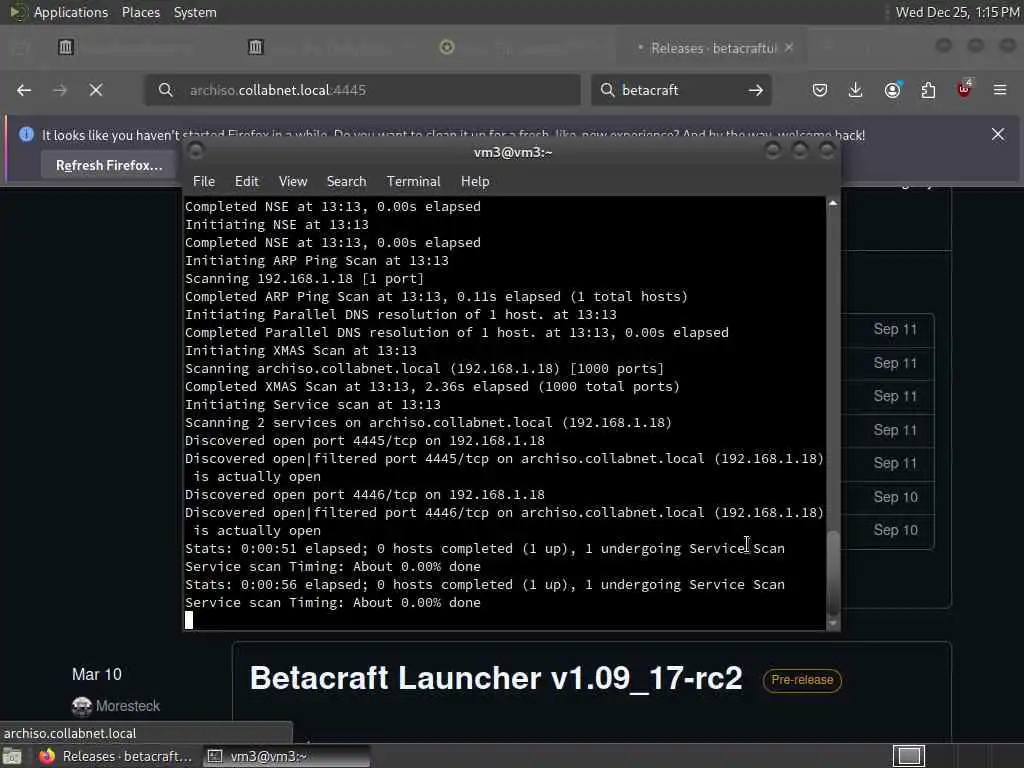Submit the betacraft search with the arrow
1024x768 pixels.
[x=756, y=90]
